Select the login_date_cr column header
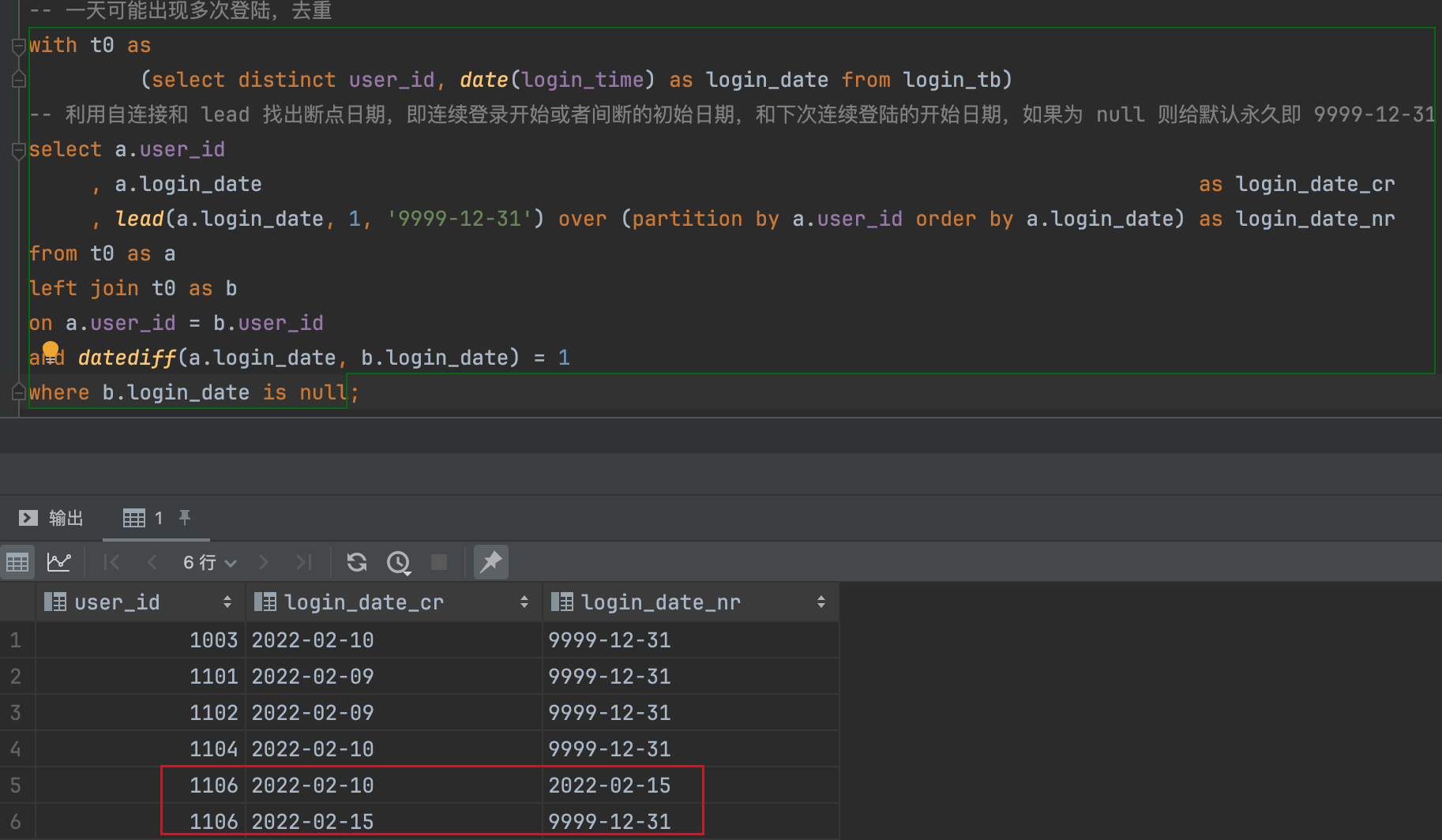Image resolution: width=1442 pixels, height=840 pixels. tap(394, 602)
